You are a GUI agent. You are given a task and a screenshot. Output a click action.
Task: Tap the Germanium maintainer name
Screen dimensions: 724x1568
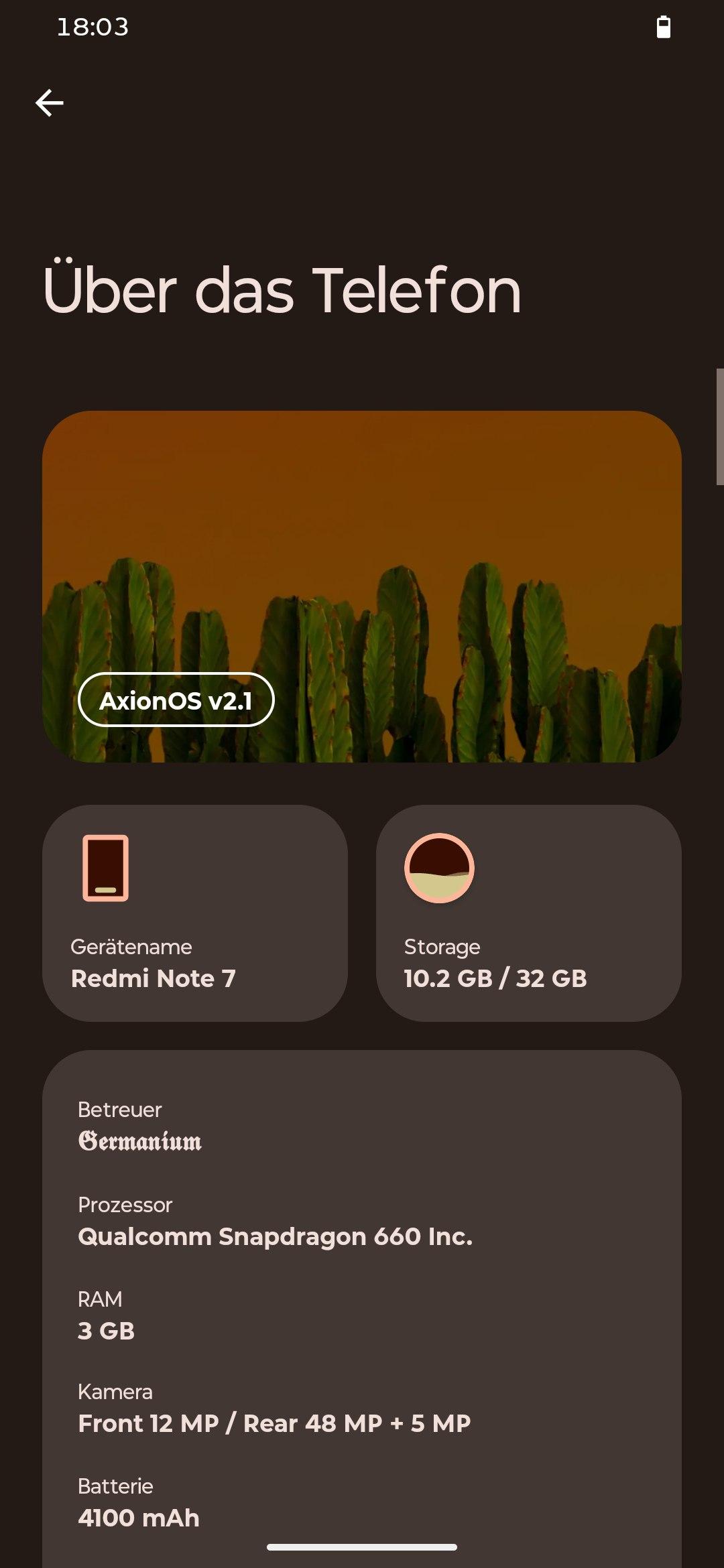(x=140, y=1140)
